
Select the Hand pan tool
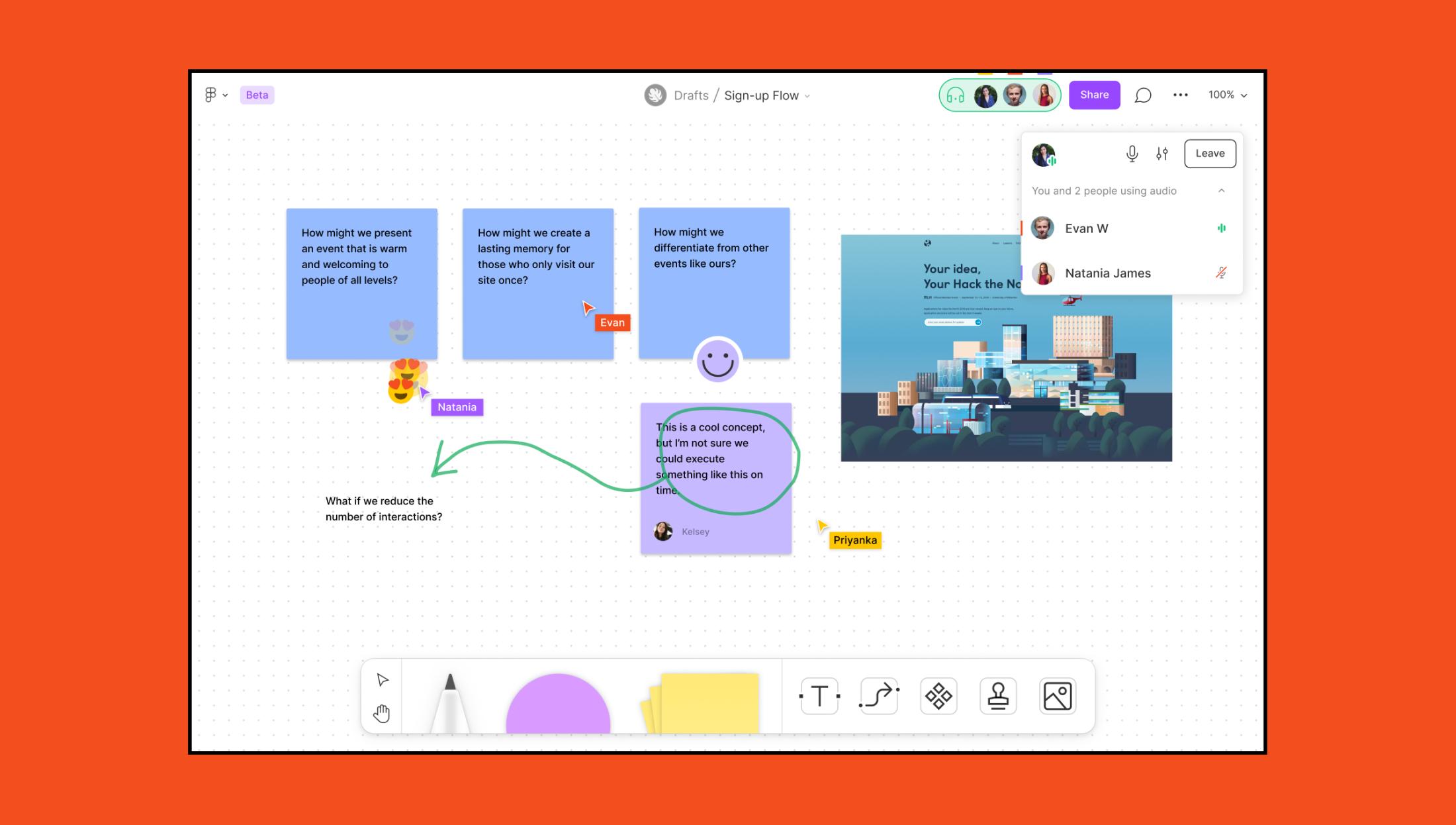pyautogui.click(x=382, y=713)
